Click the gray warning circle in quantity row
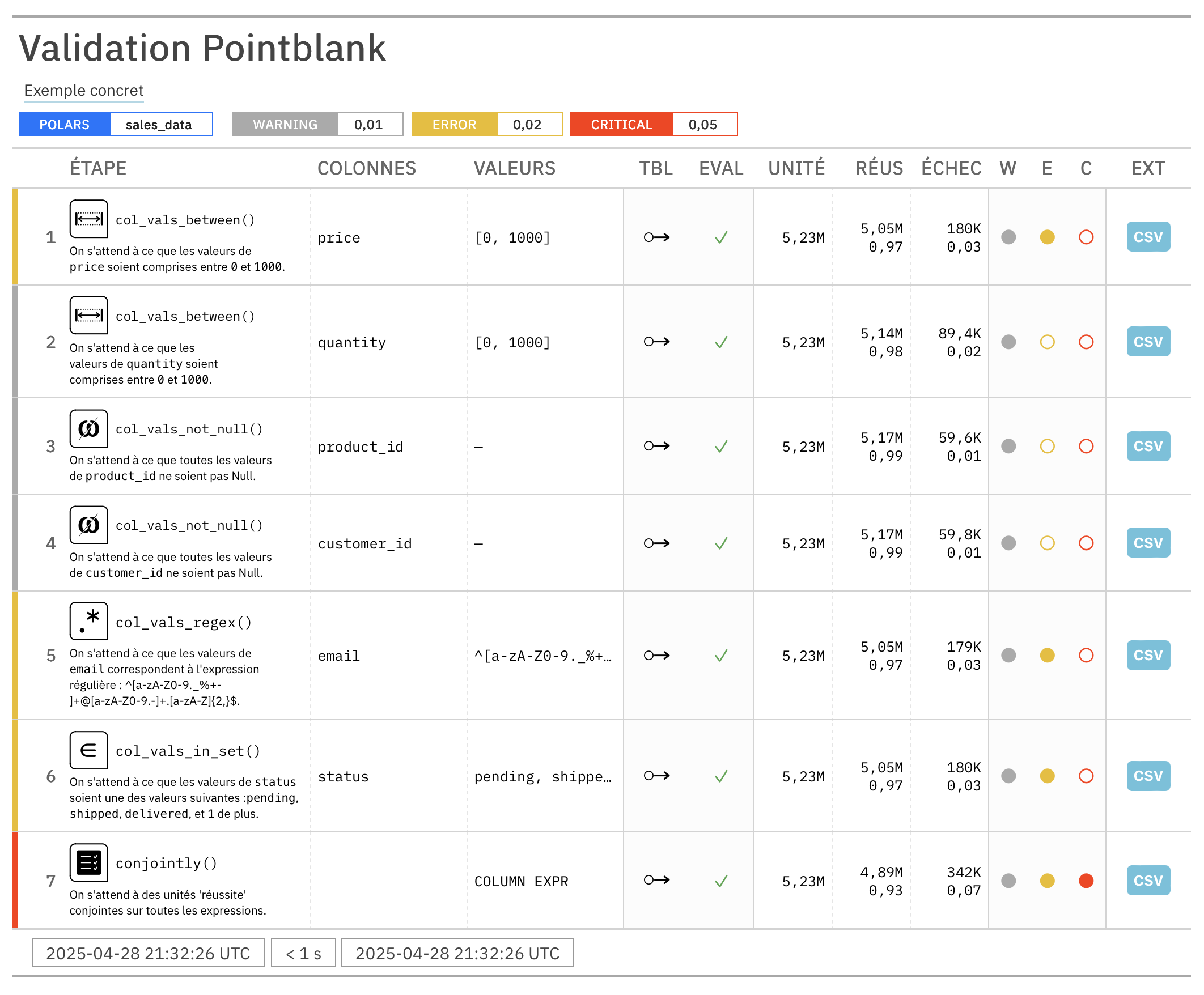 click(x=1008, y=342)
